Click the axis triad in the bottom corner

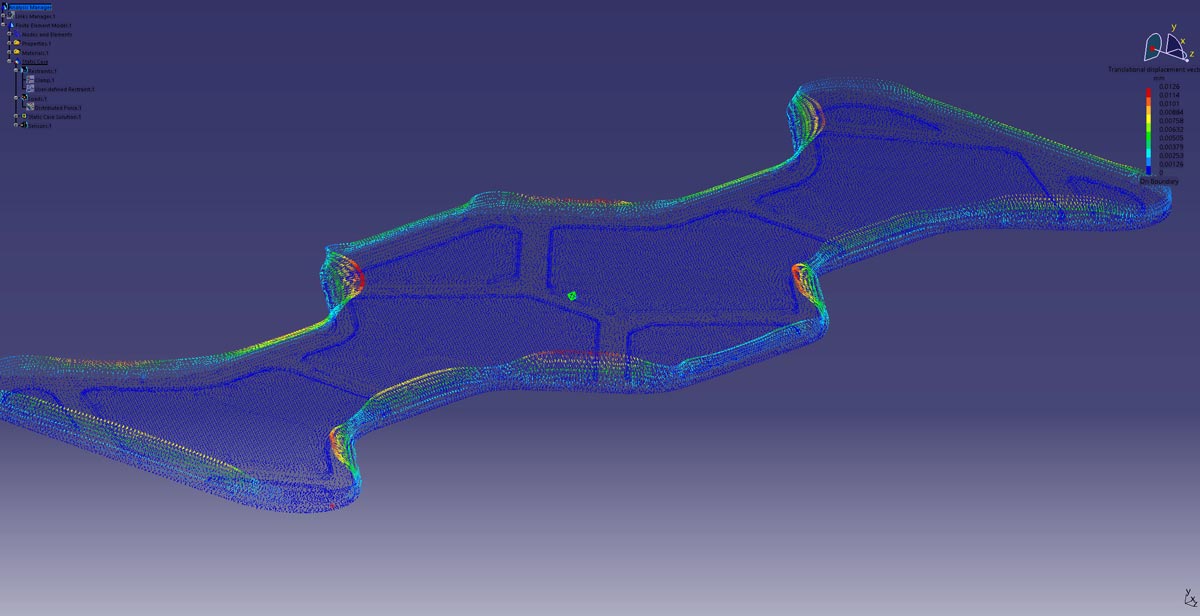click(1189, 598)
